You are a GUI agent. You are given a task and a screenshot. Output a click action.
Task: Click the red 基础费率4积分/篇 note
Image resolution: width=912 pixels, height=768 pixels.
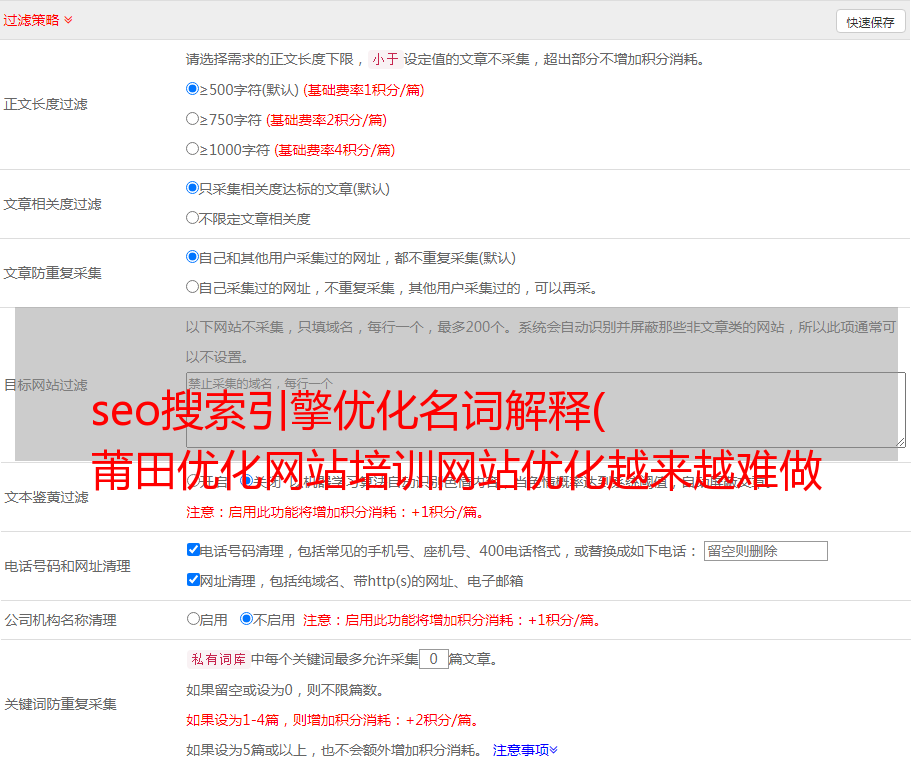coord(334,150)
